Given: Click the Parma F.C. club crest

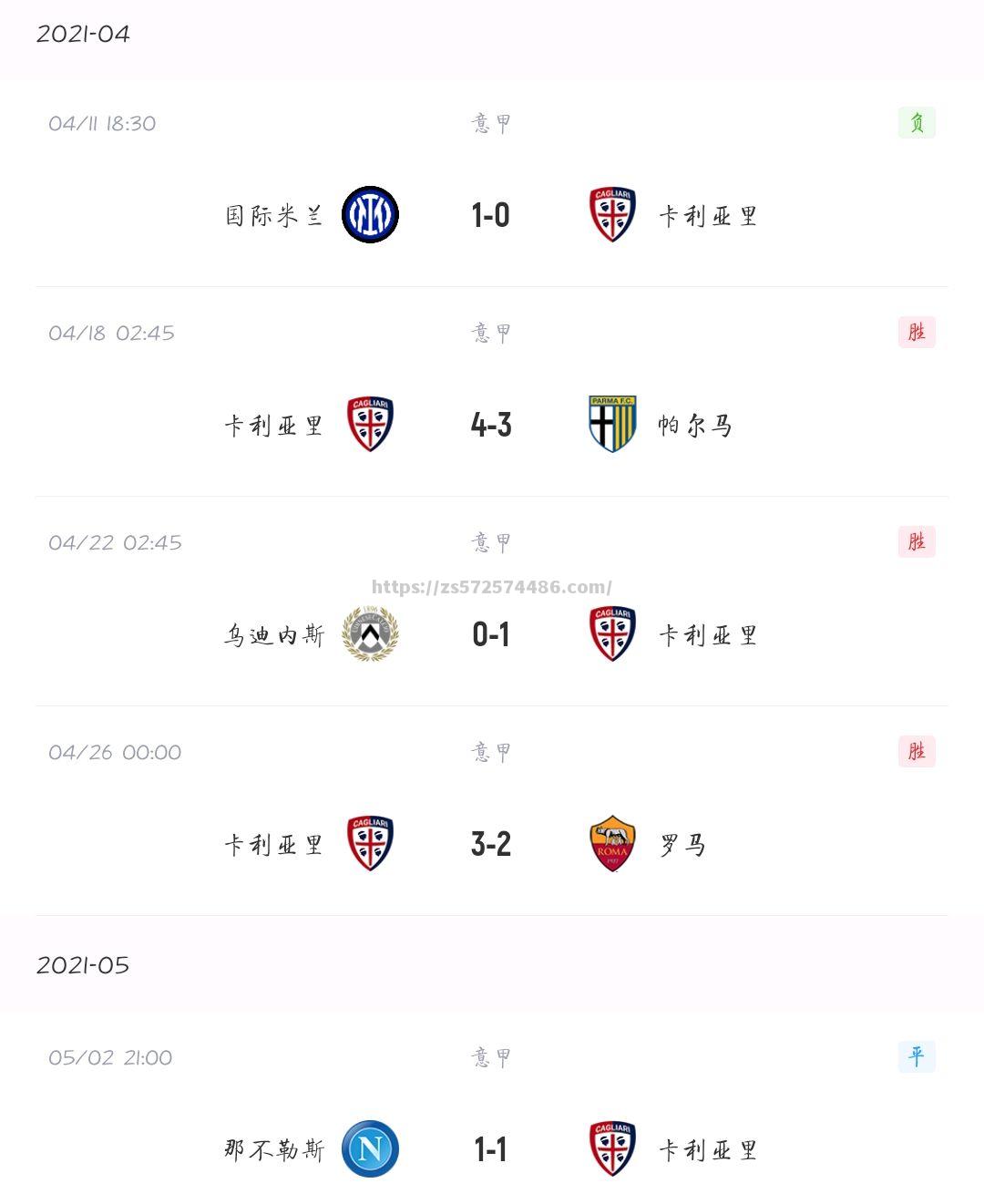Looking at the screenshot, I should (x=612, y=425).
